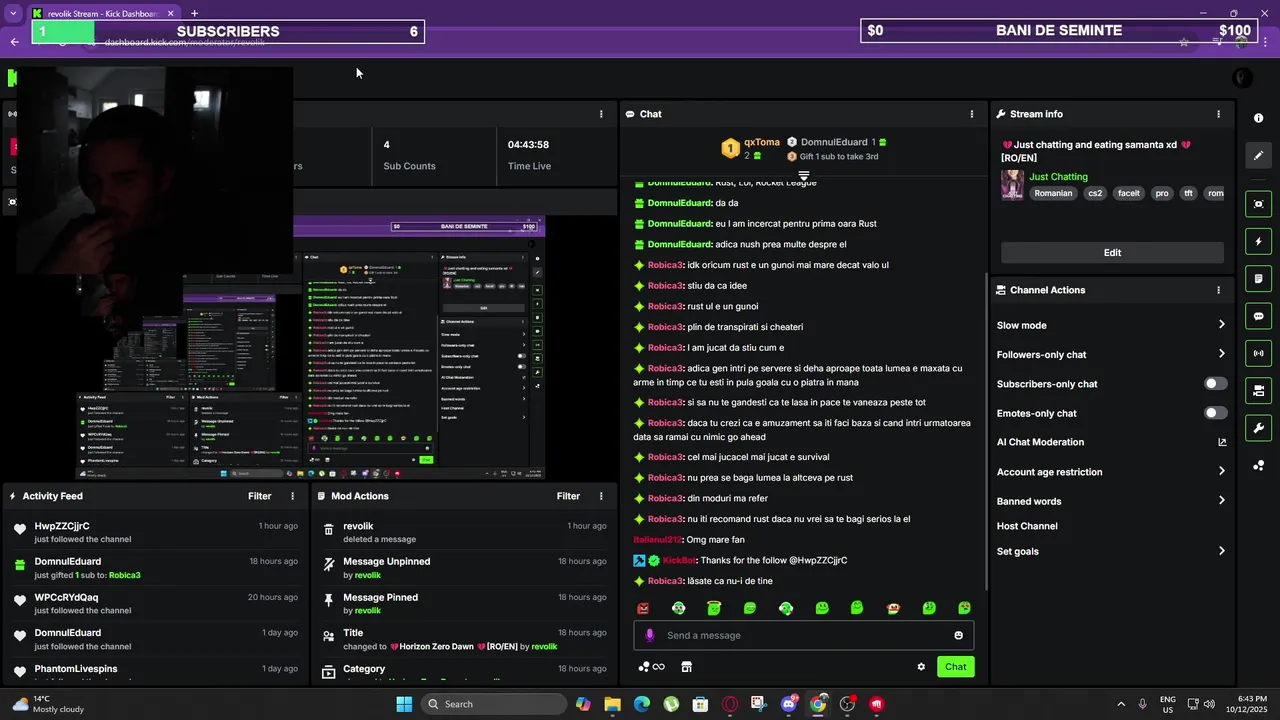This screenshot has height=720, width=1280.
Task: Select the Romanian stream tag
Action: coord(1053,194)
